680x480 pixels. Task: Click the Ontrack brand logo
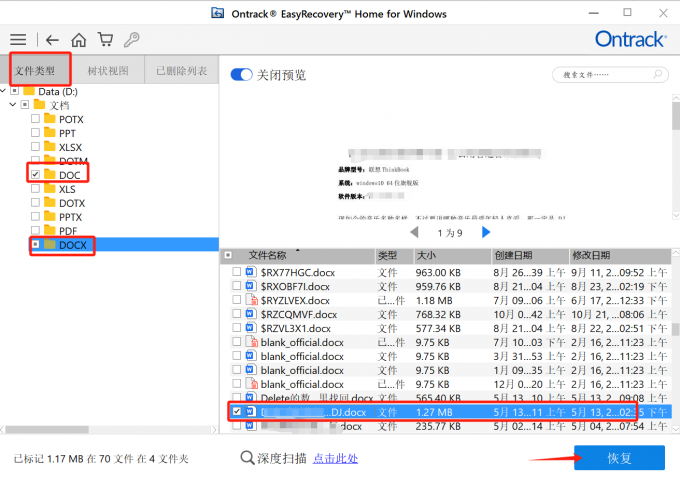coord(630,39)
